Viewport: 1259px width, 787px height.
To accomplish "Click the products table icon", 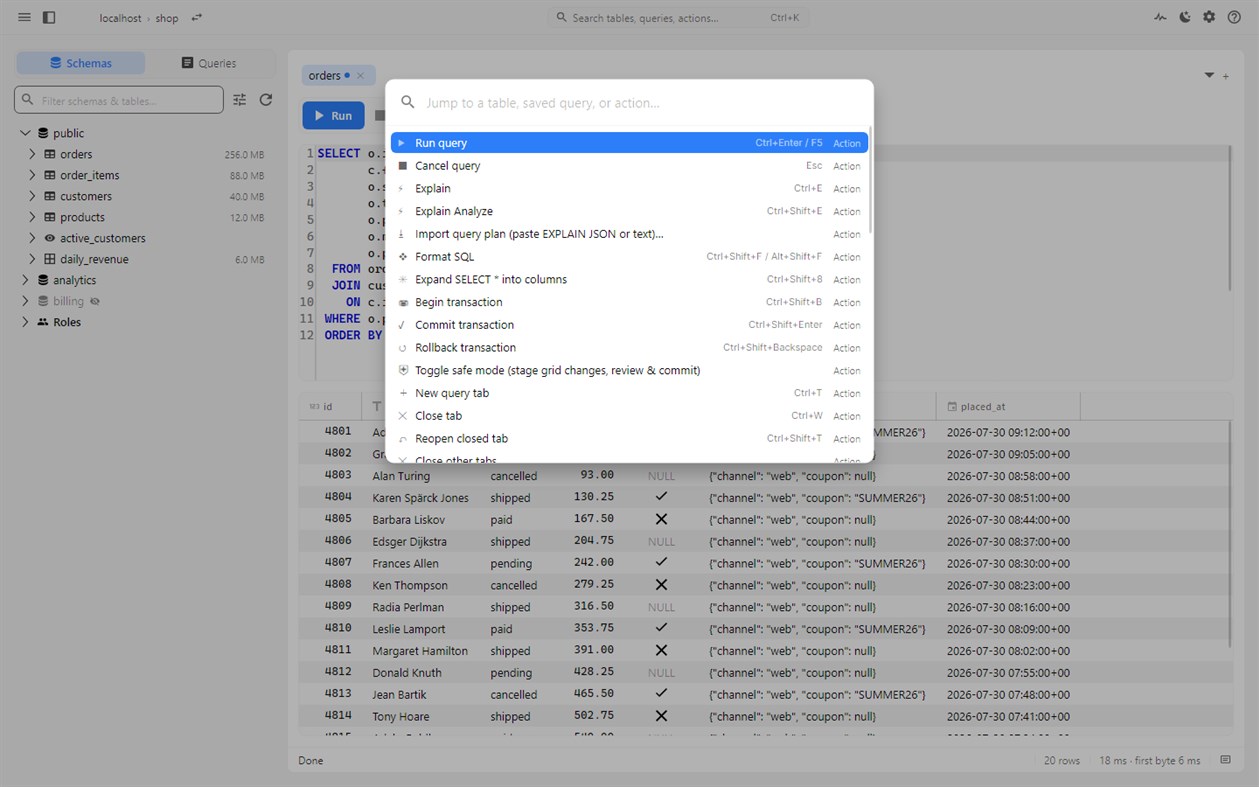I will coord(50,217).
